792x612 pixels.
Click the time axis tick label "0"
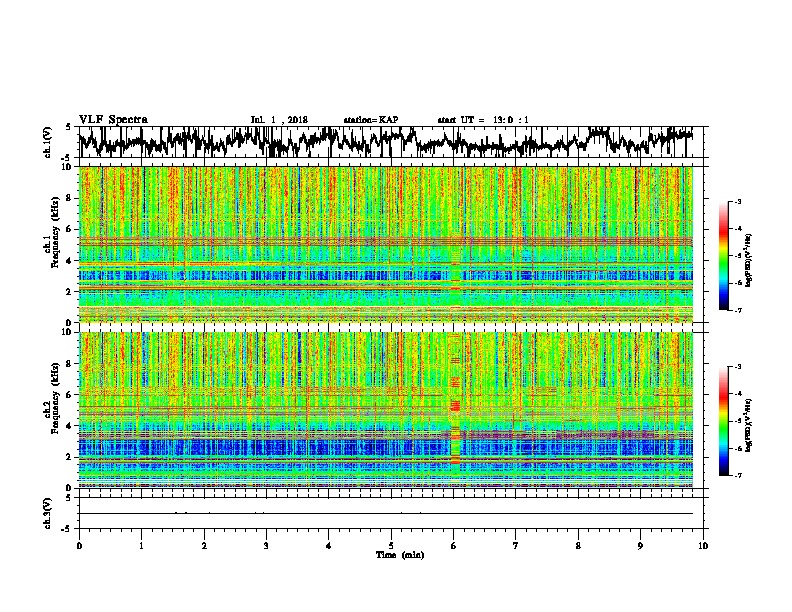pyautogui.click(x=79, y=546)
